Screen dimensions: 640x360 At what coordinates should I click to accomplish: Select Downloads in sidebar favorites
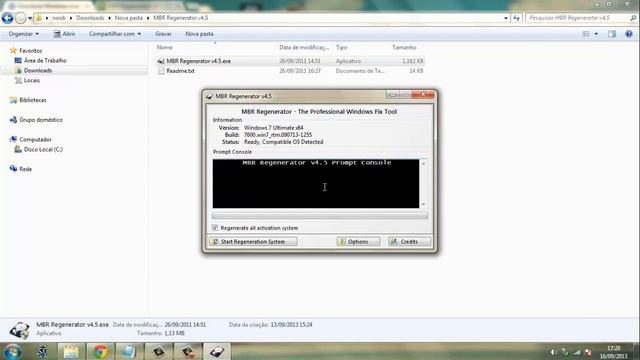click(38, 70)
